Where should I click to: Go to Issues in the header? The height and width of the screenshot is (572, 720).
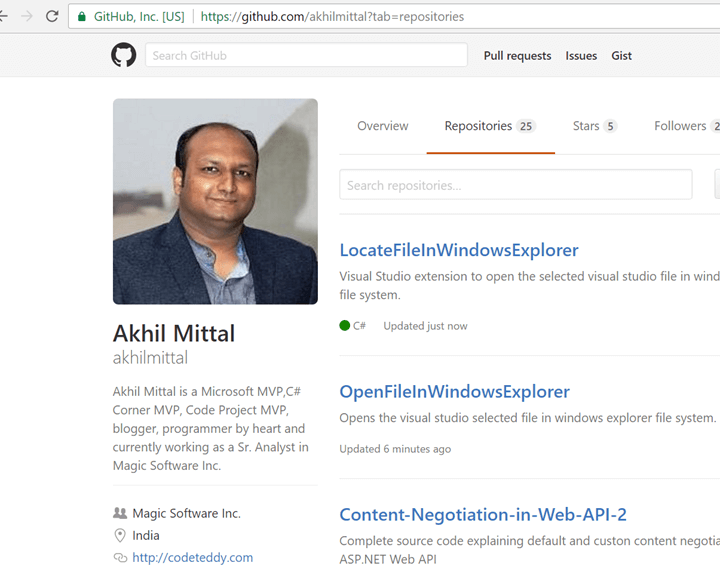point(581,56)
